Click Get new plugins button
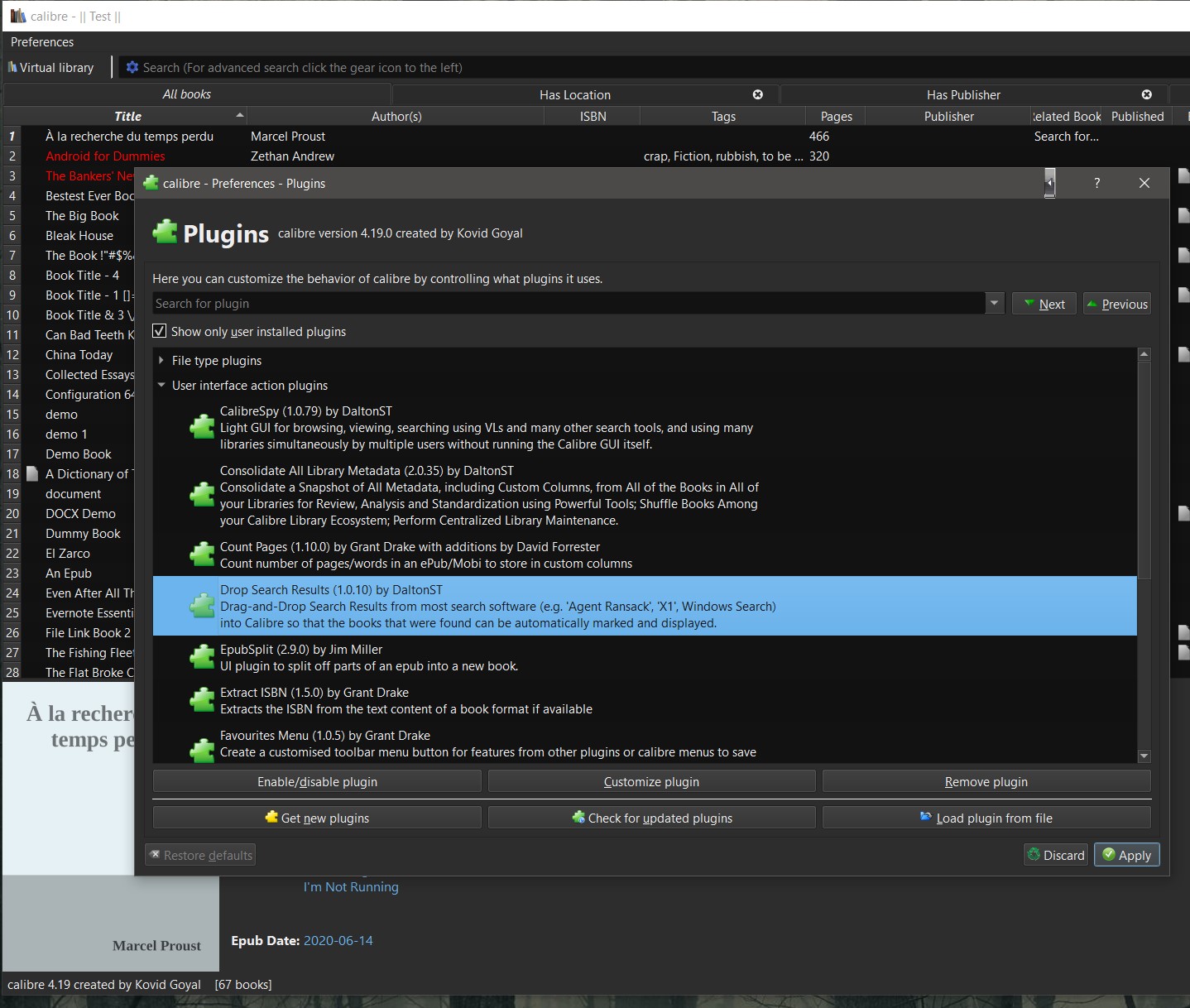 pos(317,818)
